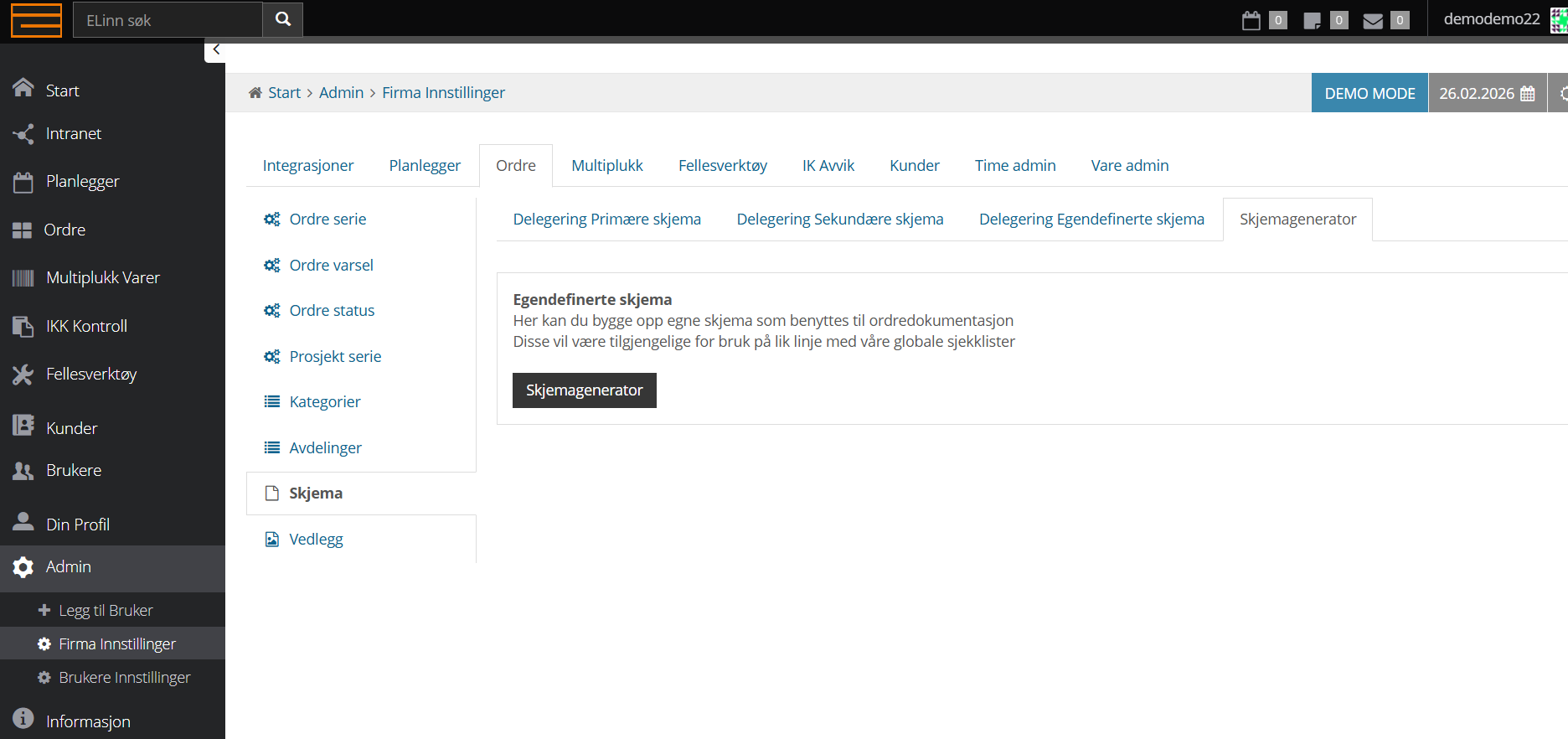This screenshot has height=739, width=1568.
Task: Open Fellesverktøy in the sidebar
Action: (x=90, y=375)
